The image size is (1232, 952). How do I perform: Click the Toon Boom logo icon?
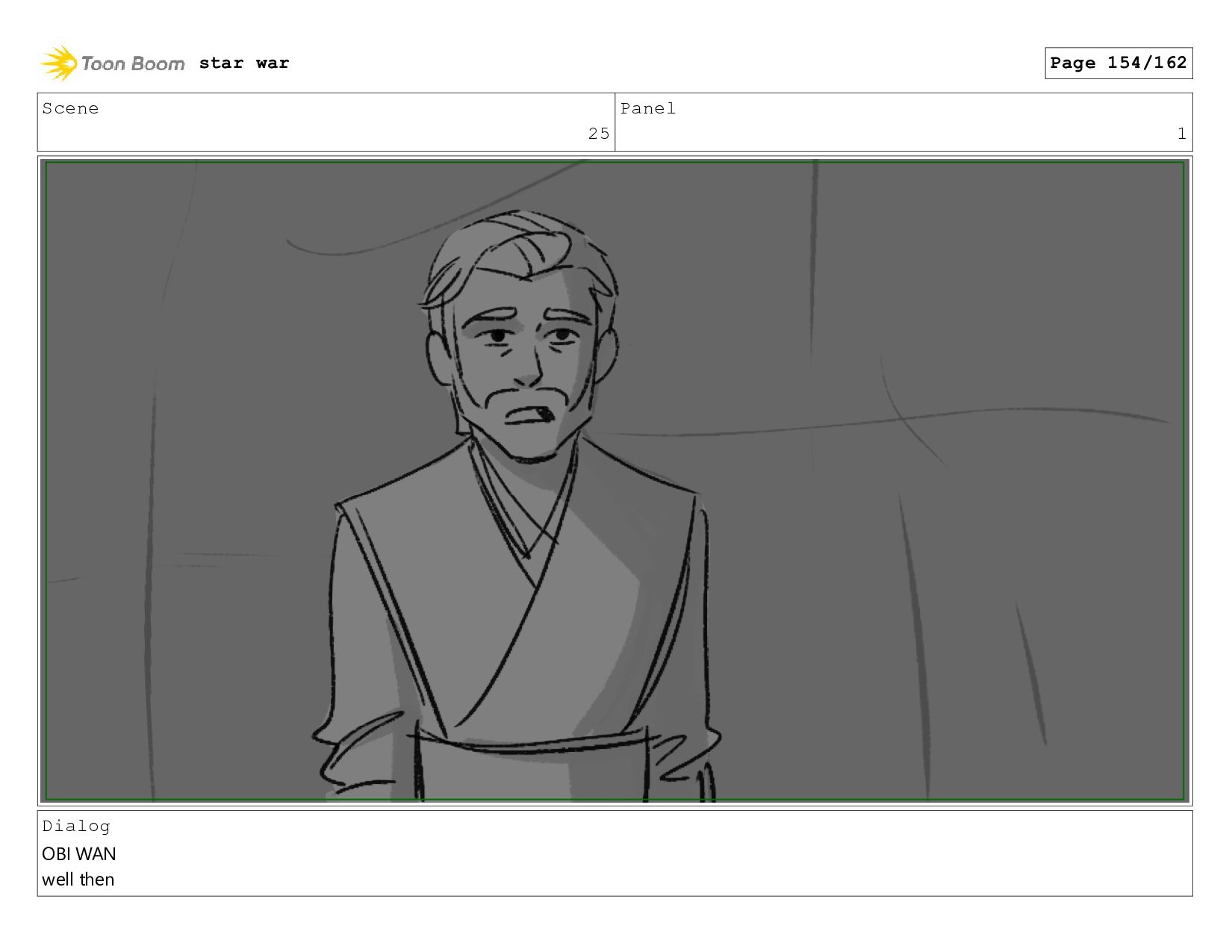[59, 63]
